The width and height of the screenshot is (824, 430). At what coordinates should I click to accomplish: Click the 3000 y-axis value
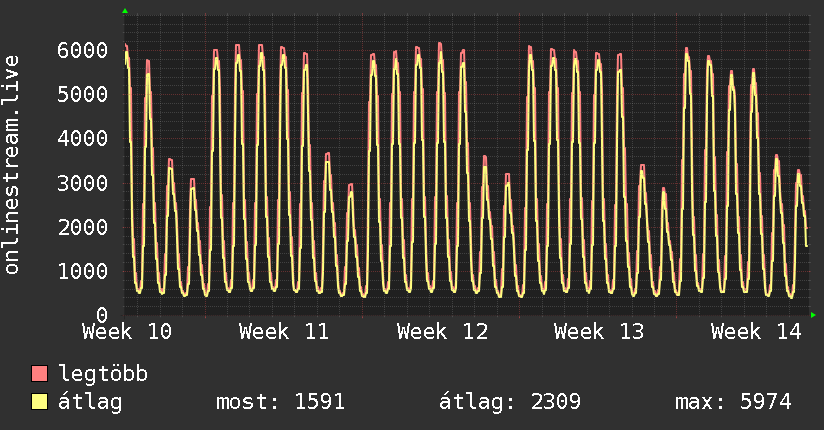(x=83, y=183)
